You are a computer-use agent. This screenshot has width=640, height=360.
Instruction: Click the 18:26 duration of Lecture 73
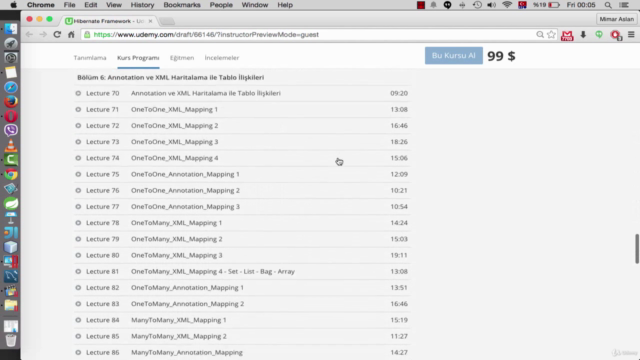[399, 142]
